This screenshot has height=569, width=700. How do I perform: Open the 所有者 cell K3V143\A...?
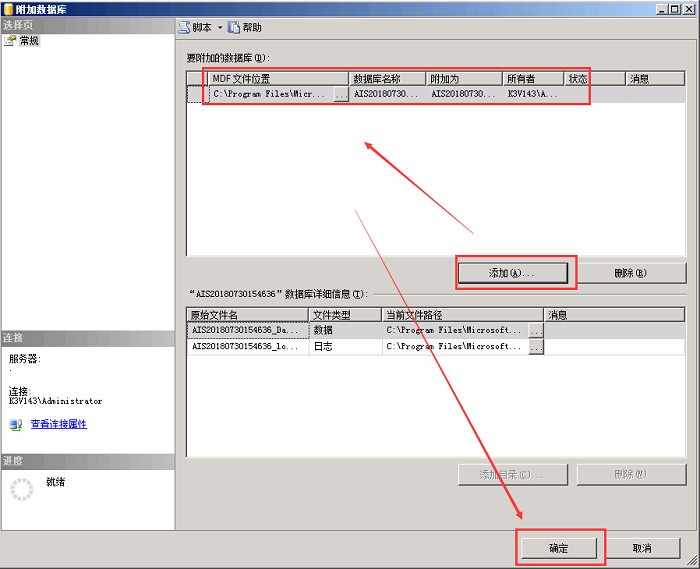533,94
